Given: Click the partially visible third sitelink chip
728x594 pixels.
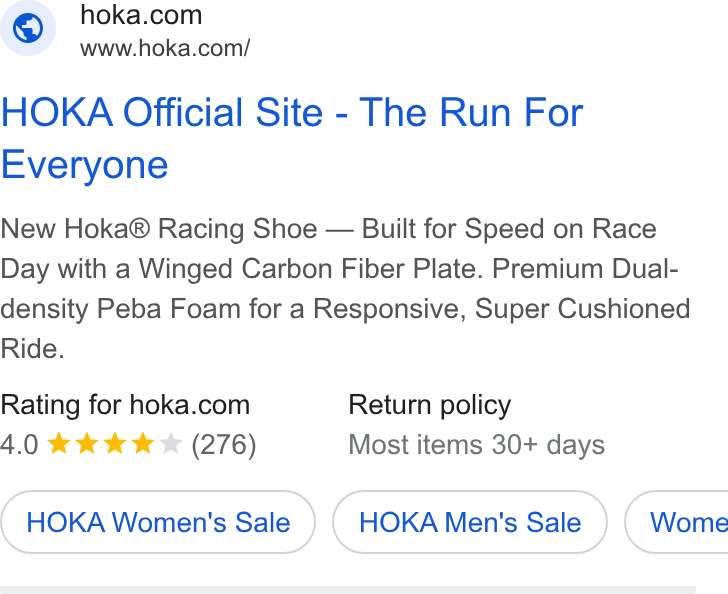Looking at the screenshot, I should click(x=676, y=522).
